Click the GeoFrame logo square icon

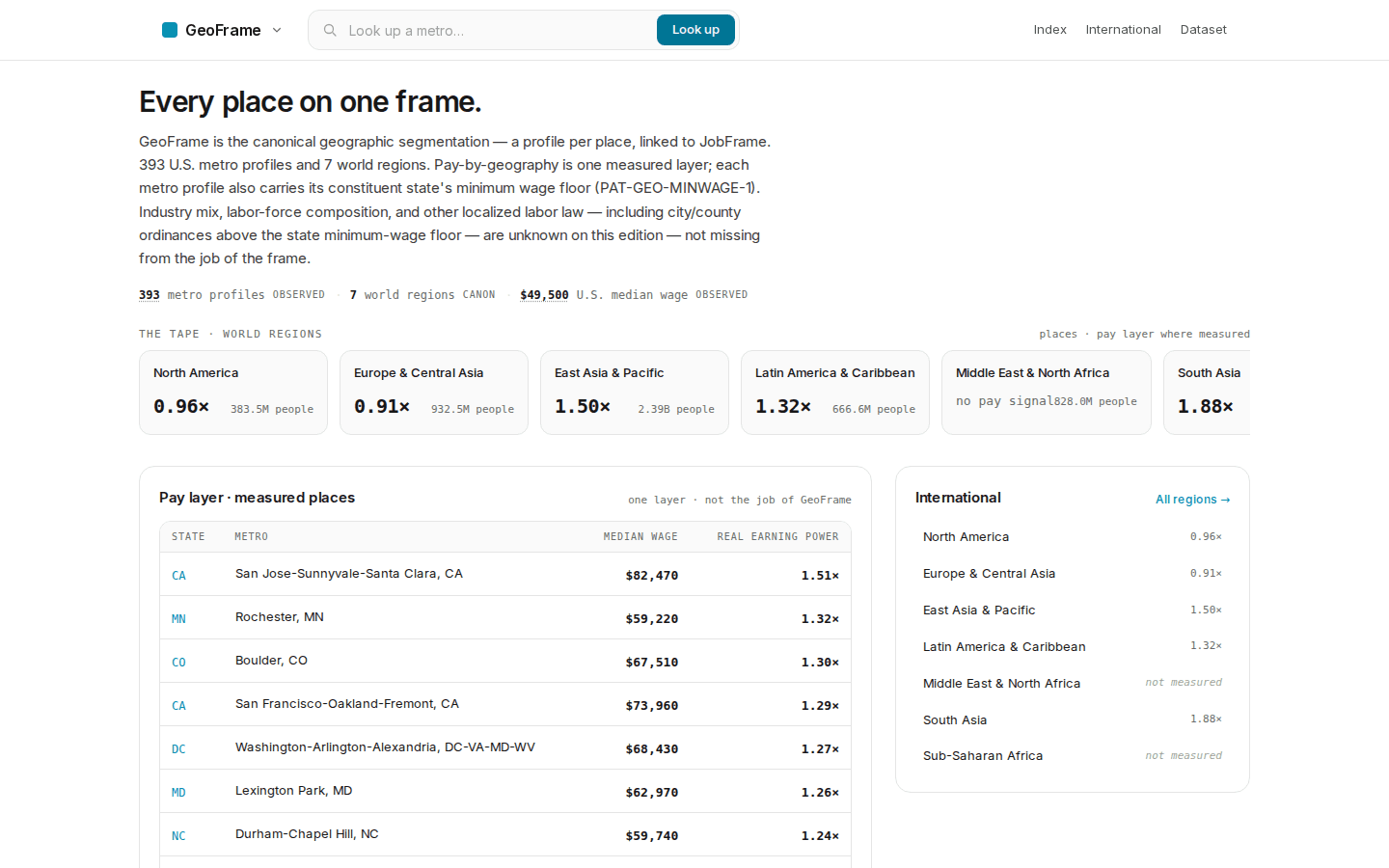(x=170, y=30)
